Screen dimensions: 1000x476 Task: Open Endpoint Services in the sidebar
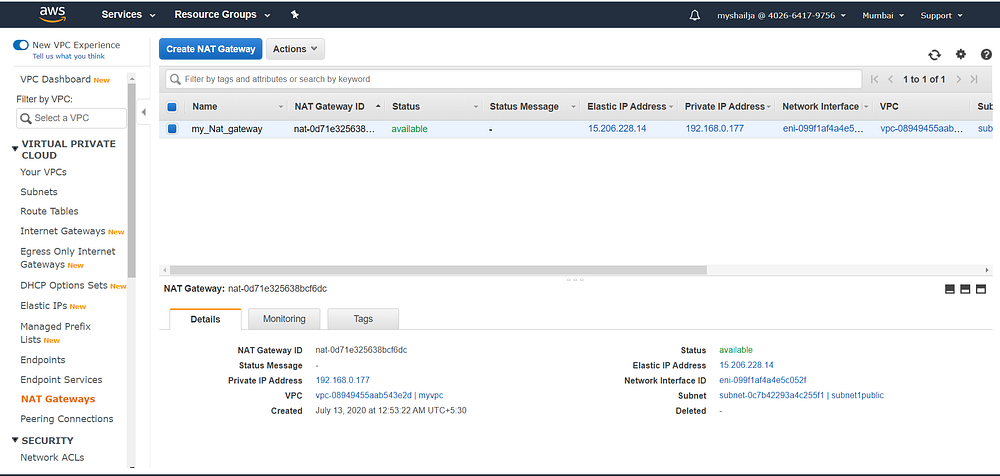pos(61,380)
